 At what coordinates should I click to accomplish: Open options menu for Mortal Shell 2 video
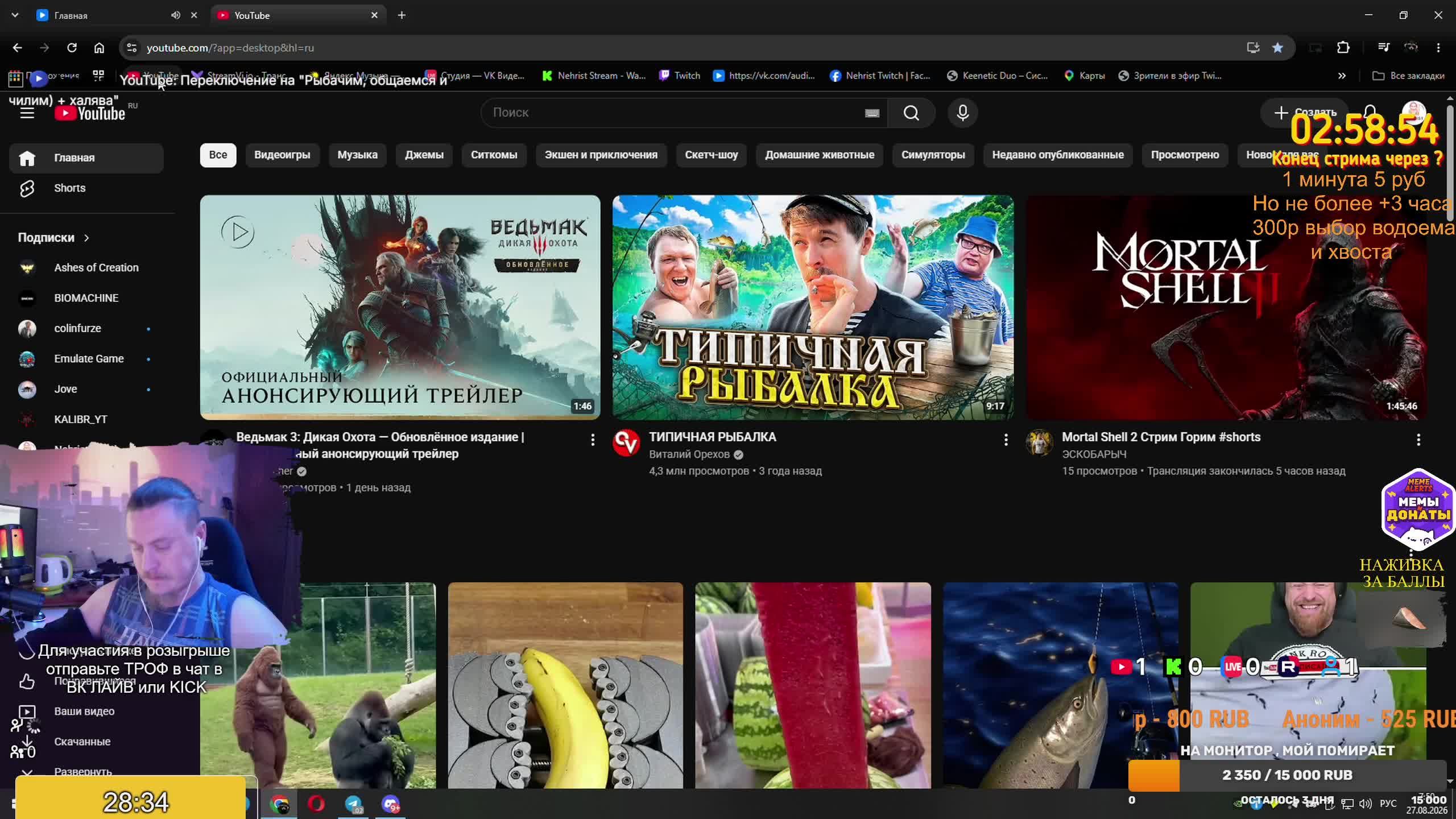[x=1418, y=440]
